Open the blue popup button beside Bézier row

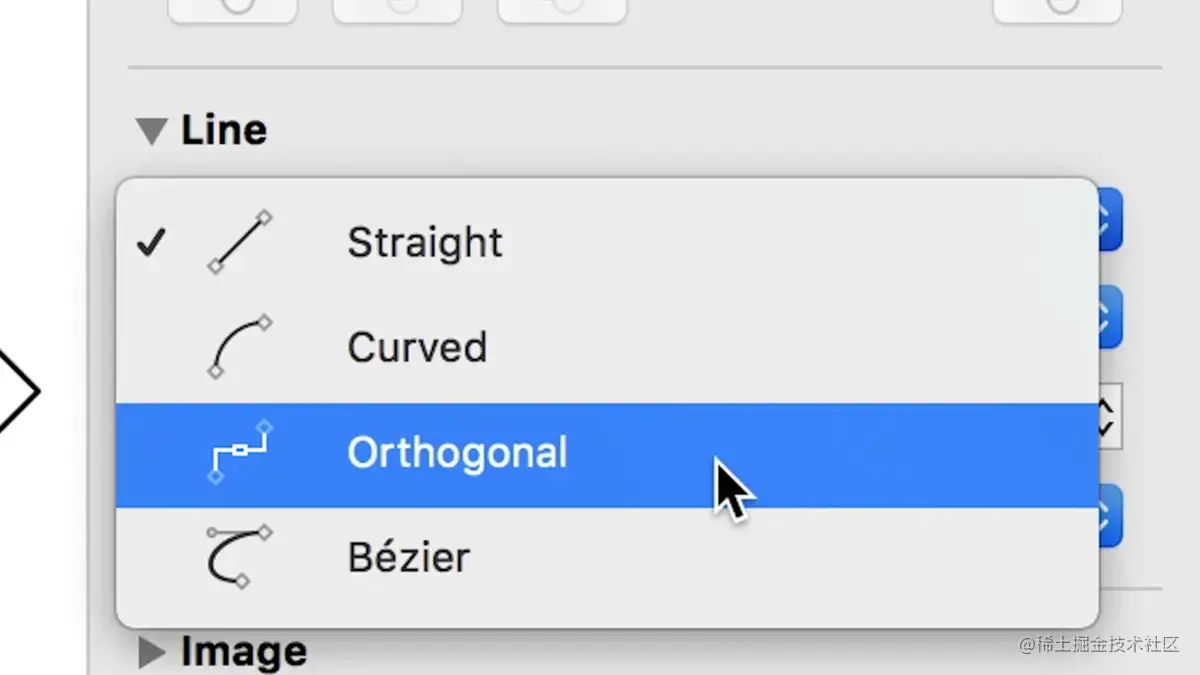tap(1110, 517)
